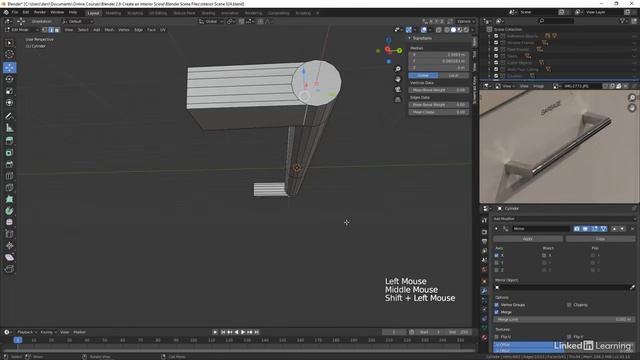This screenshot has width=640, height=360.
Task: Select the Local transform button
Action: [453, 76]
